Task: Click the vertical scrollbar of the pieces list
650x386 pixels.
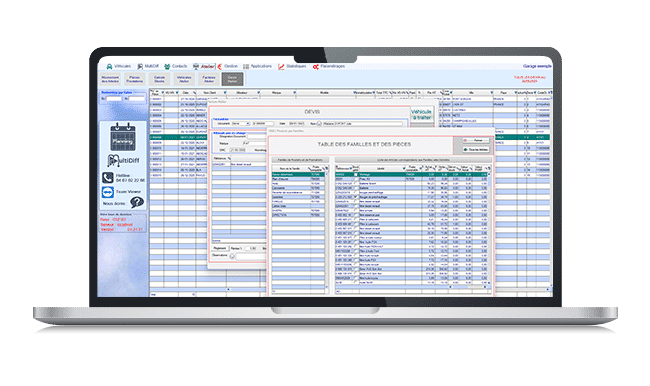Action: pyautogui.click(x=490, y=228)
